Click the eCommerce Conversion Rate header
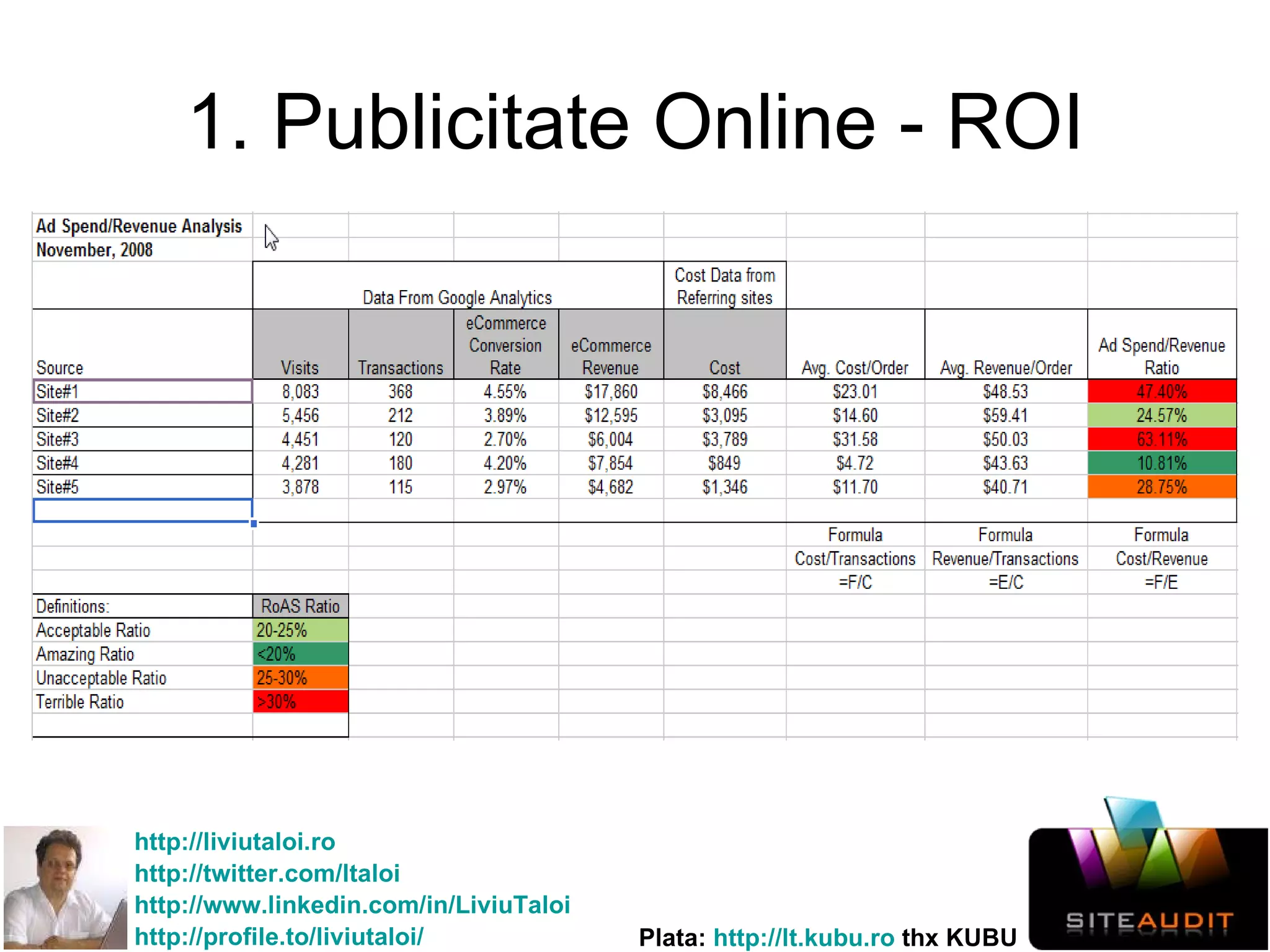Screen dimensions: 1270x952 [506, 345]
